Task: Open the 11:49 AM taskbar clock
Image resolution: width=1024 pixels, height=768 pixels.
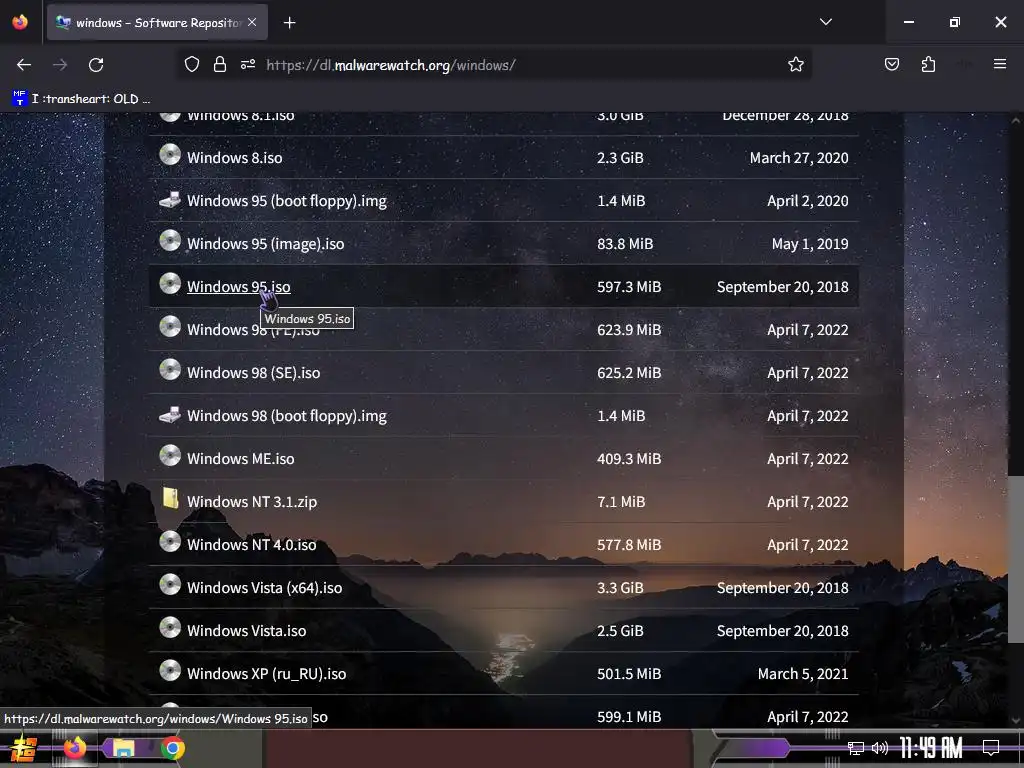Action: tap(931, 748)
